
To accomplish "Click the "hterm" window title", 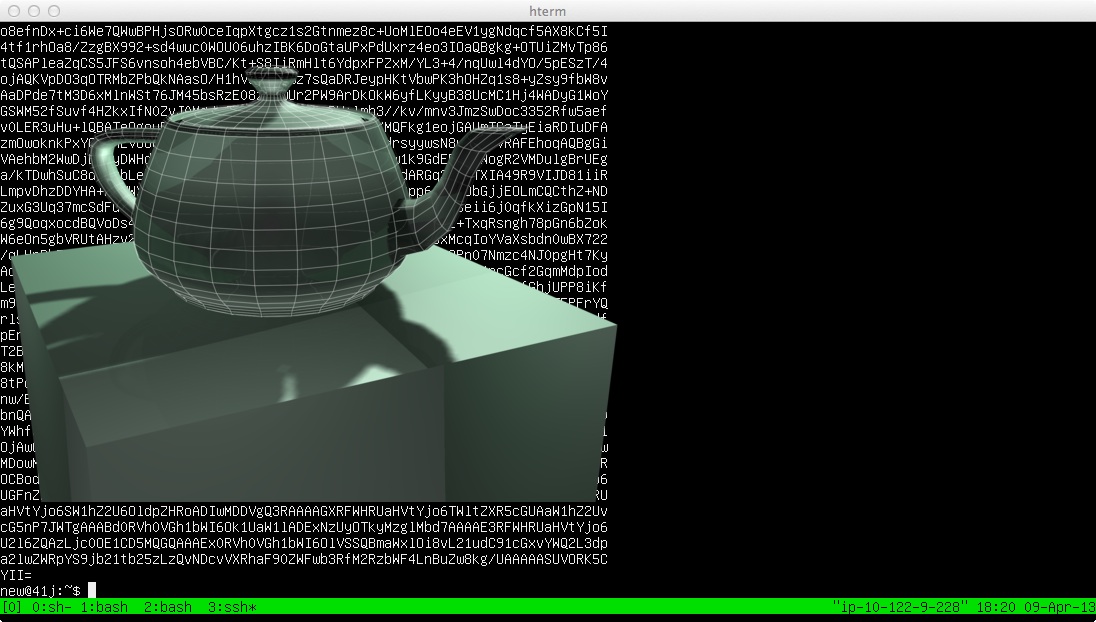I will coord(548,11).
